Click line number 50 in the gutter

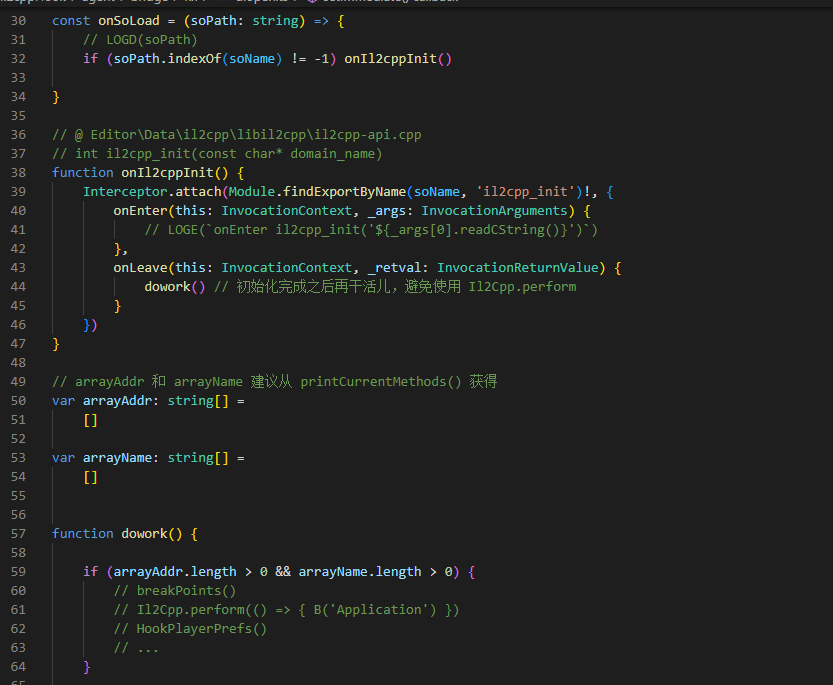[19, 401]
